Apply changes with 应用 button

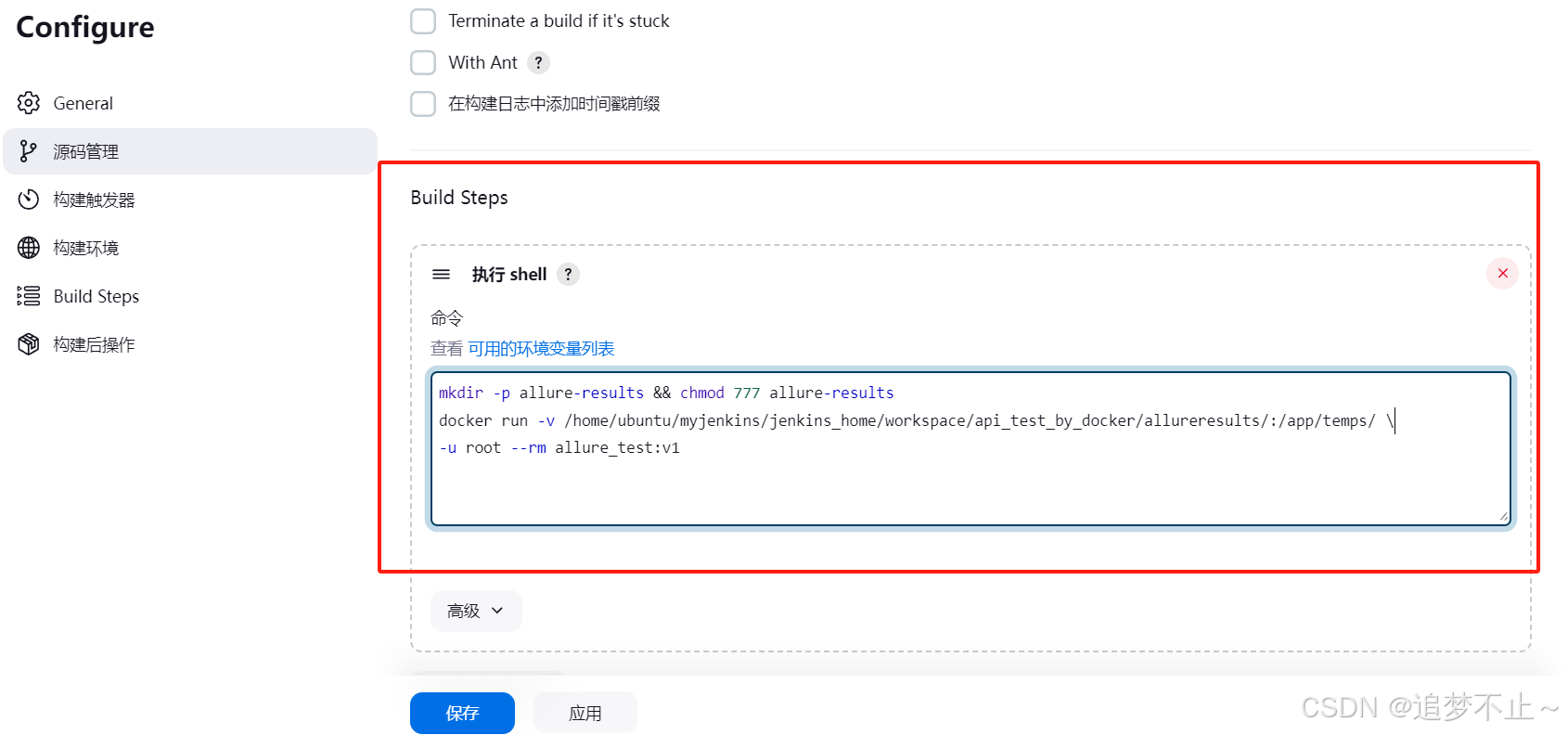tap(585, 713)
